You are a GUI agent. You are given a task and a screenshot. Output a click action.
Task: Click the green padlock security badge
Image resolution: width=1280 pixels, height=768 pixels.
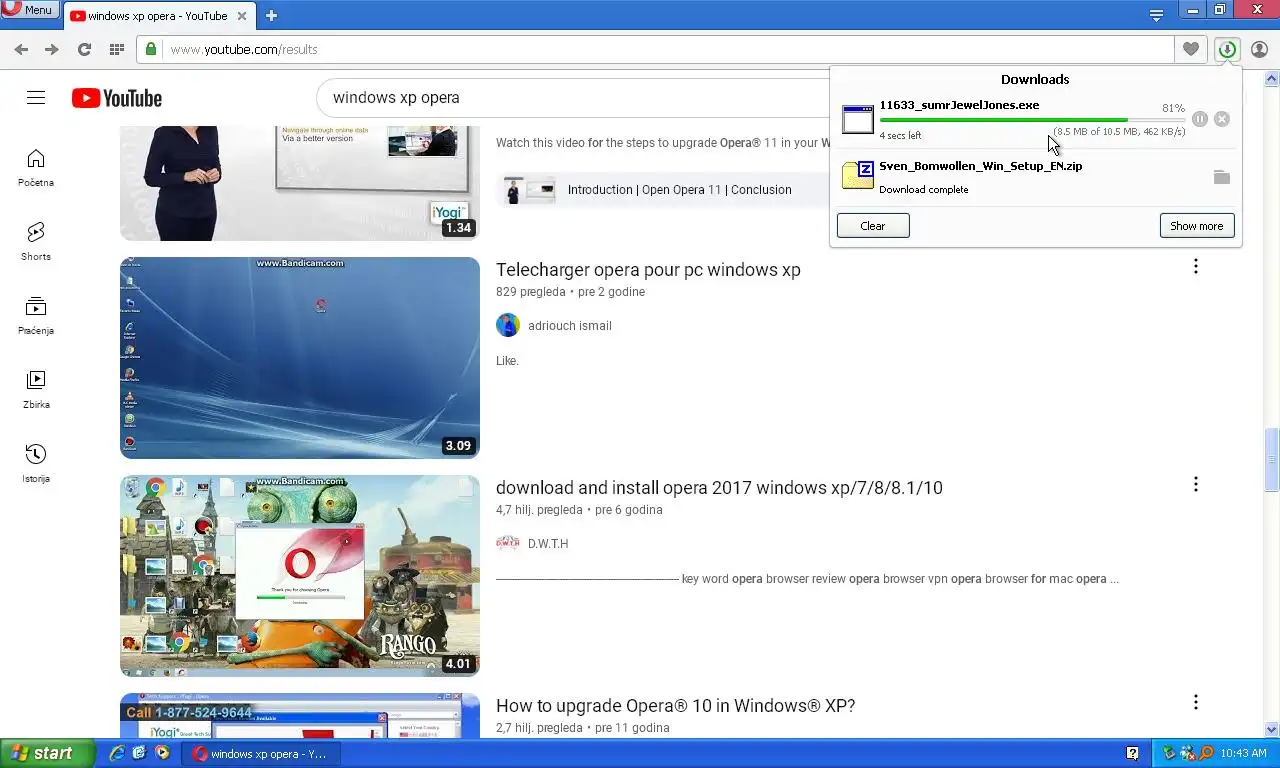151,49
